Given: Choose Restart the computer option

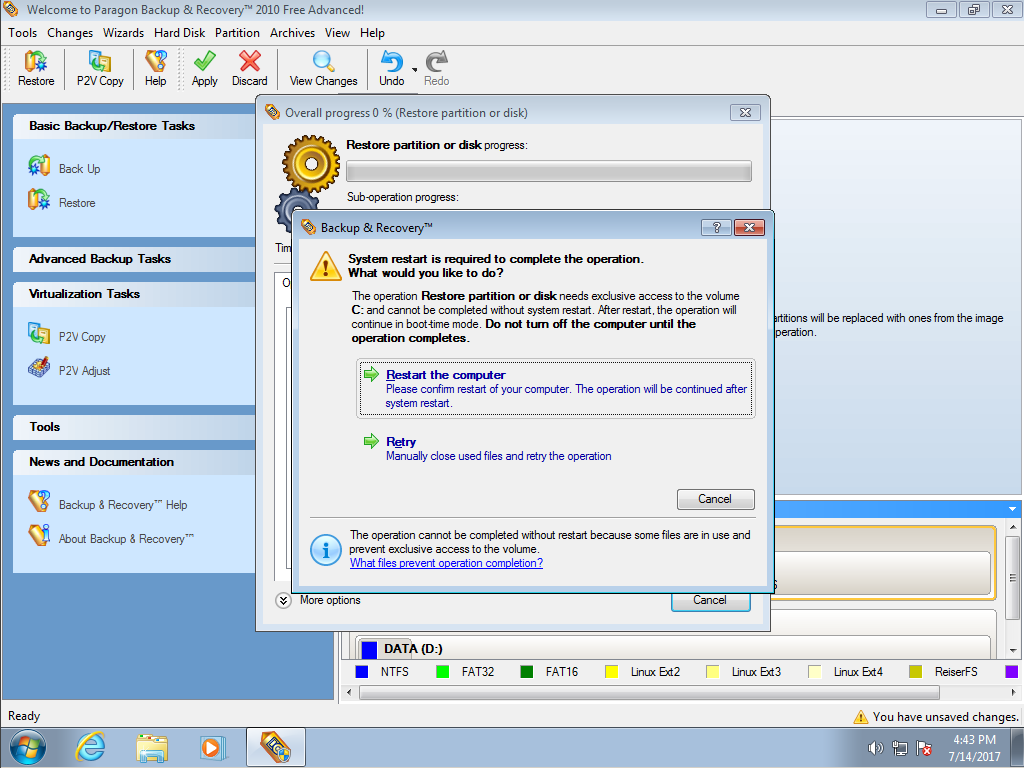Looking at the screenshot, I should (x=445, y=375).
